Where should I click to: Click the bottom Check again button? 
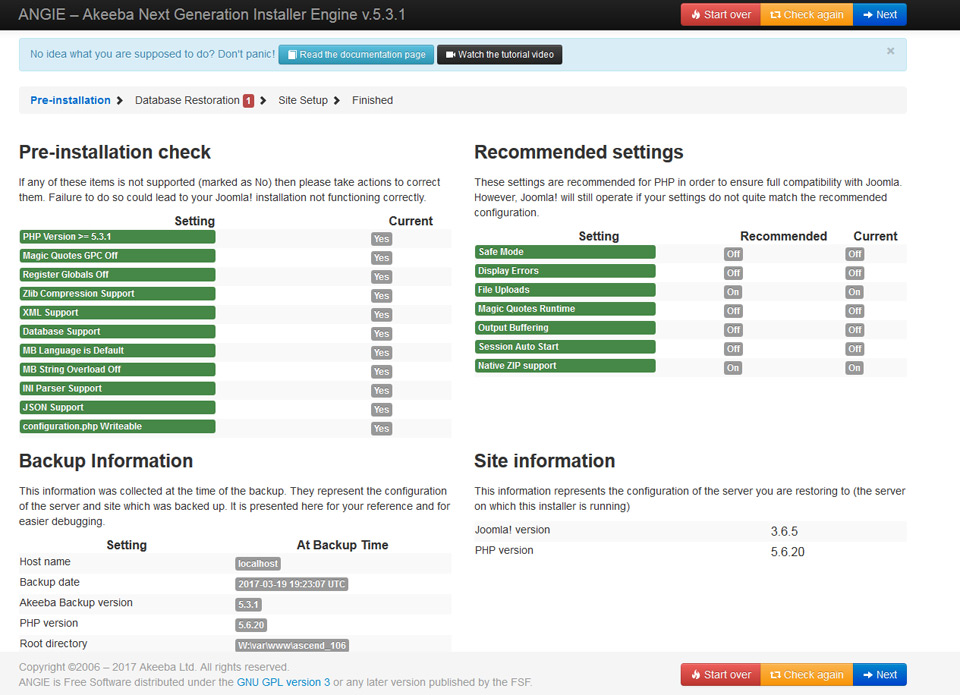pyautogui.click(x=806, y=675)
